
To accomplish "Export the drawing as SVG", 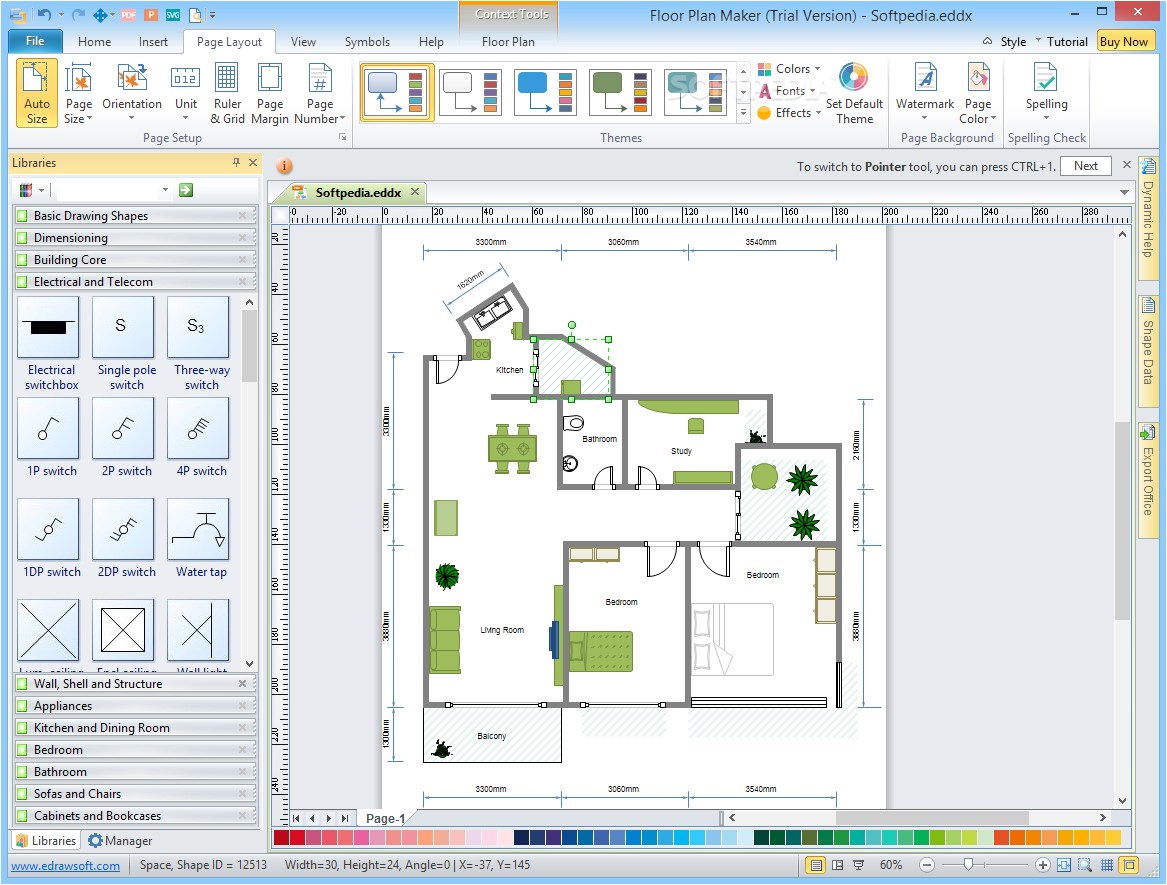I will [x=172, y=15].
